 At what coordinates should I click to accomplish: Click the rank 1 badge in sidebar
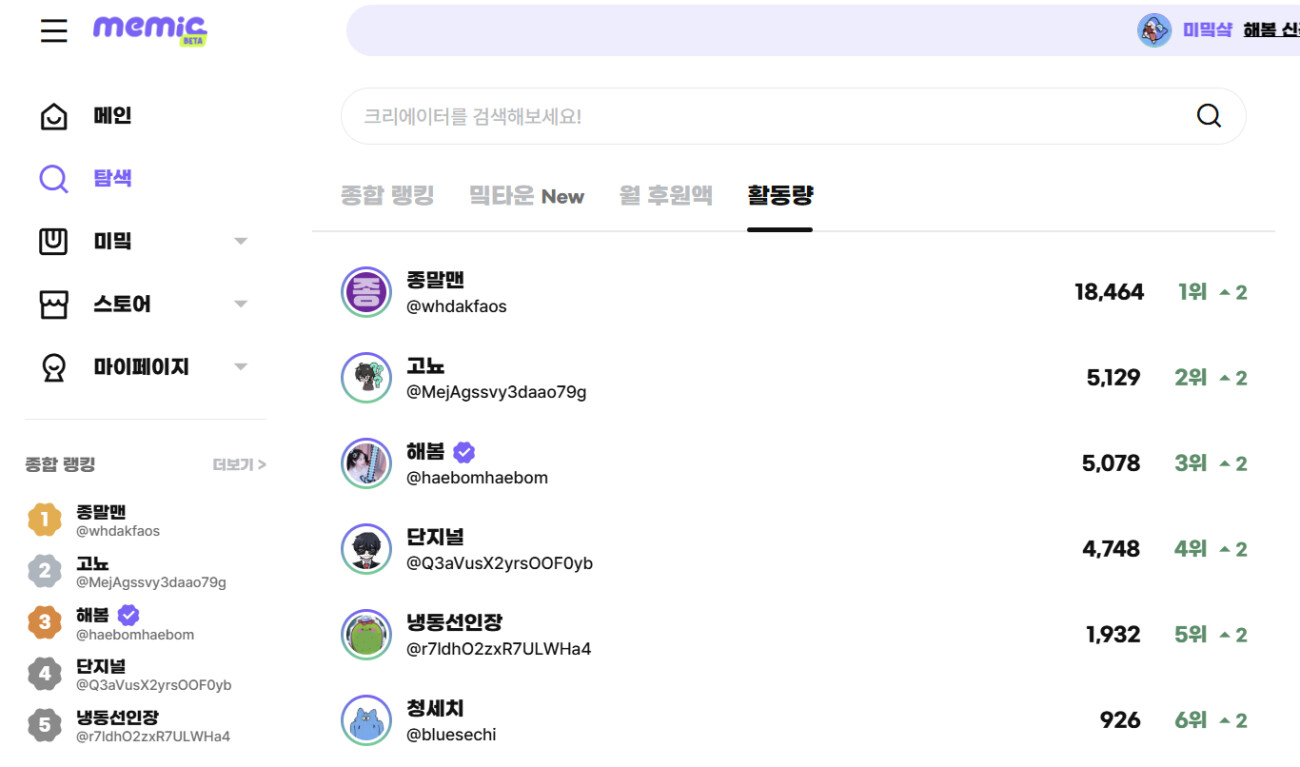pos(44,520)
